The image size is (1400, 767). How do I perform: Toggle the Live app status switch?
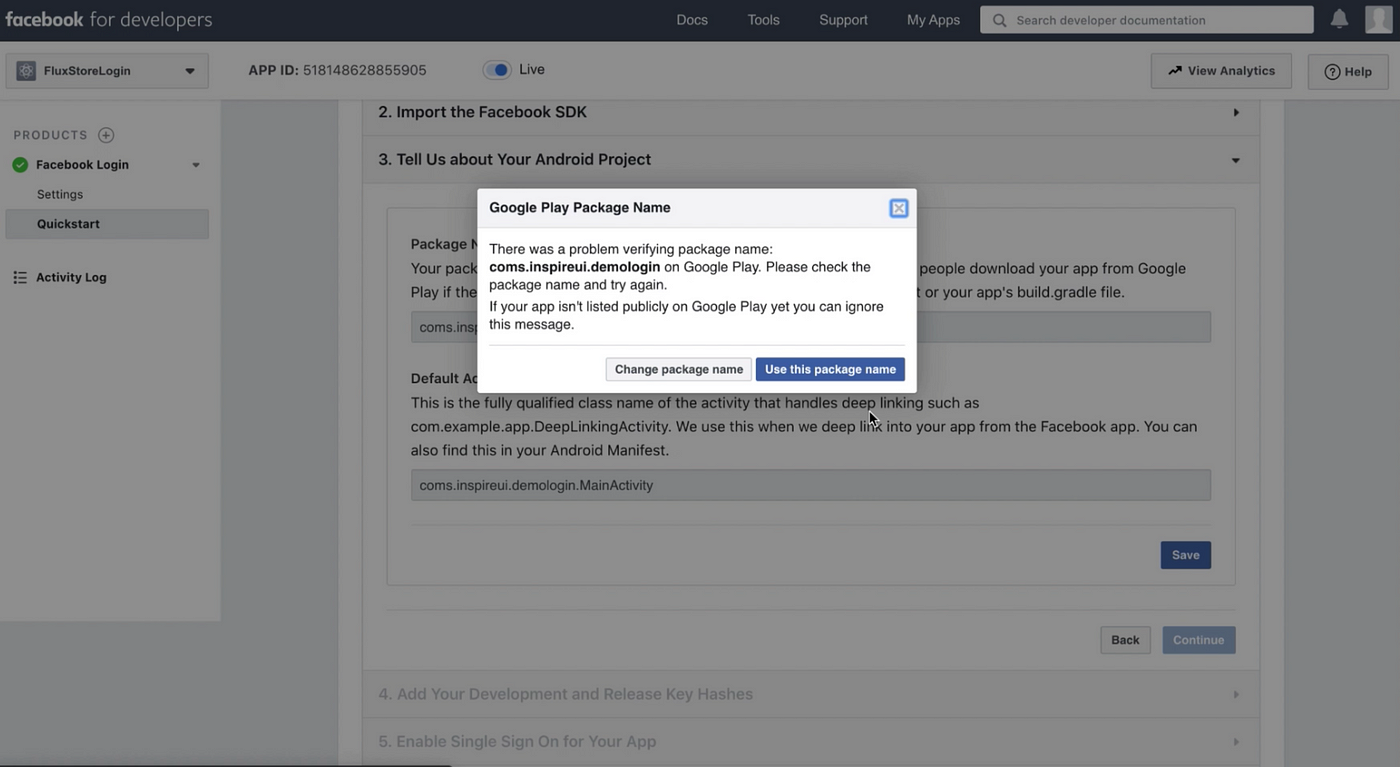point(497,70)
